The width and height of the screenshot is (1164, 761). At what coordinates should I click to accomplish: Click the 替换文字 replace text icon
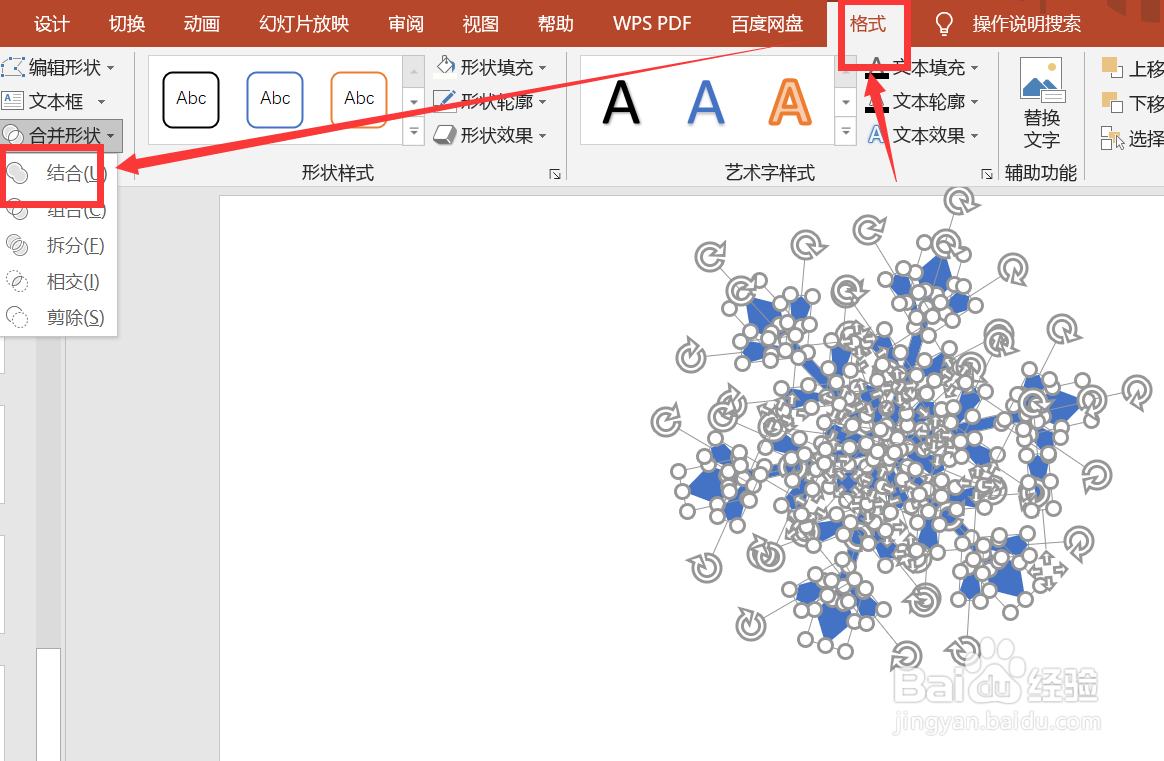1041,100
